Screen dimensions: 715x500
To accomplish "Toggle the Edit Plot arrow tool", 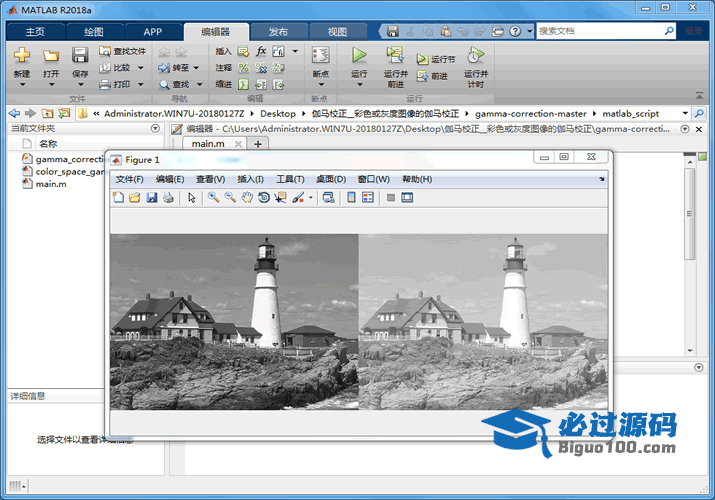I will coord(191,198).
